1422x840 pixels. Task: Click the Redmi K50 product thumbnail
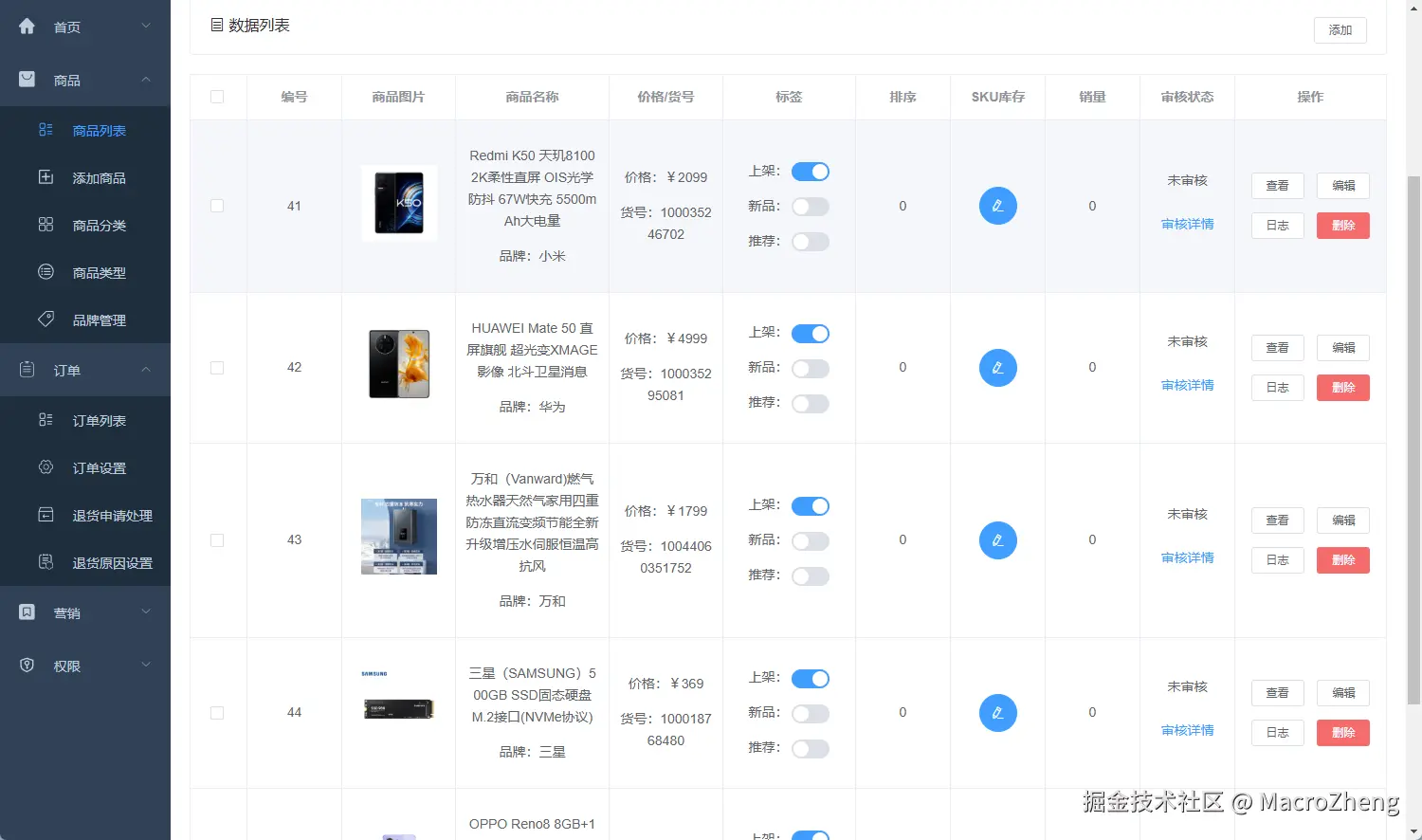[399, 203]
